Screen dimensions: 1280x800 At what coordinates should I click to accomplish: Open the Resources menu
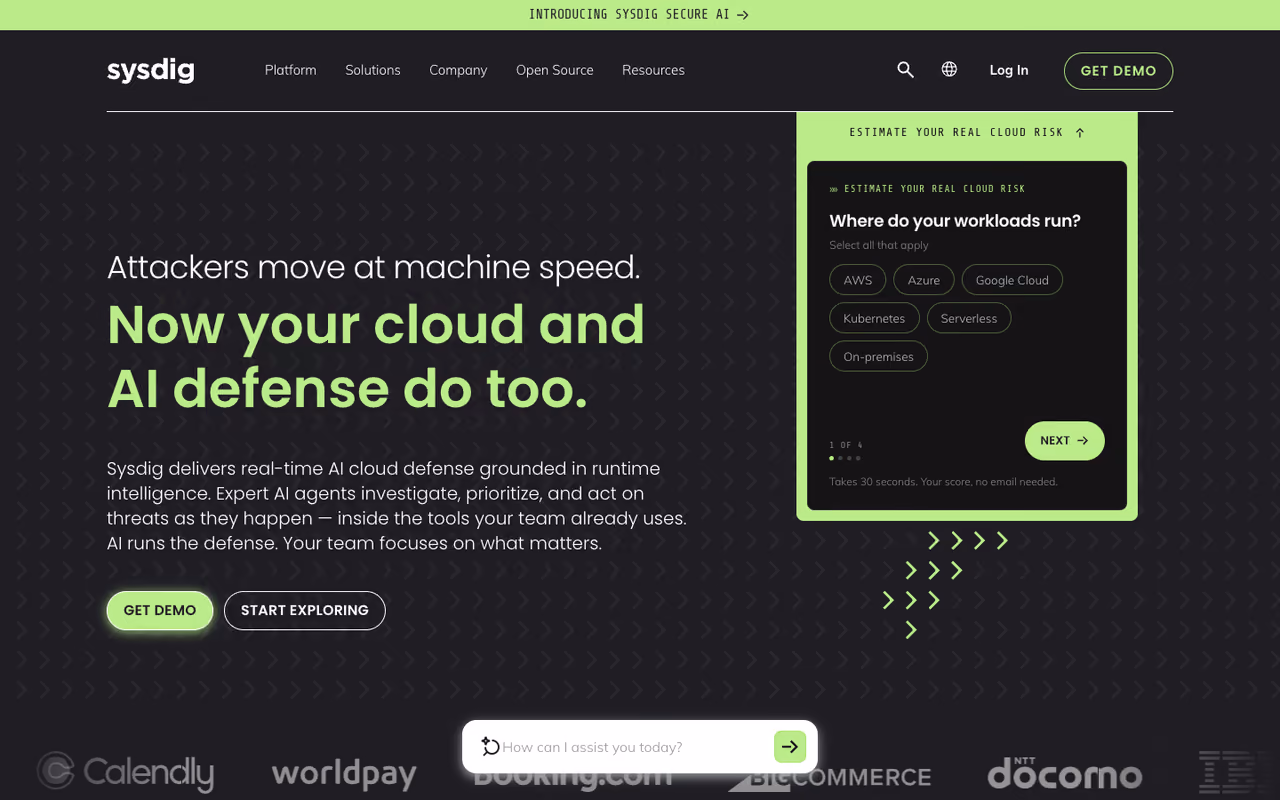click(653, 70)
